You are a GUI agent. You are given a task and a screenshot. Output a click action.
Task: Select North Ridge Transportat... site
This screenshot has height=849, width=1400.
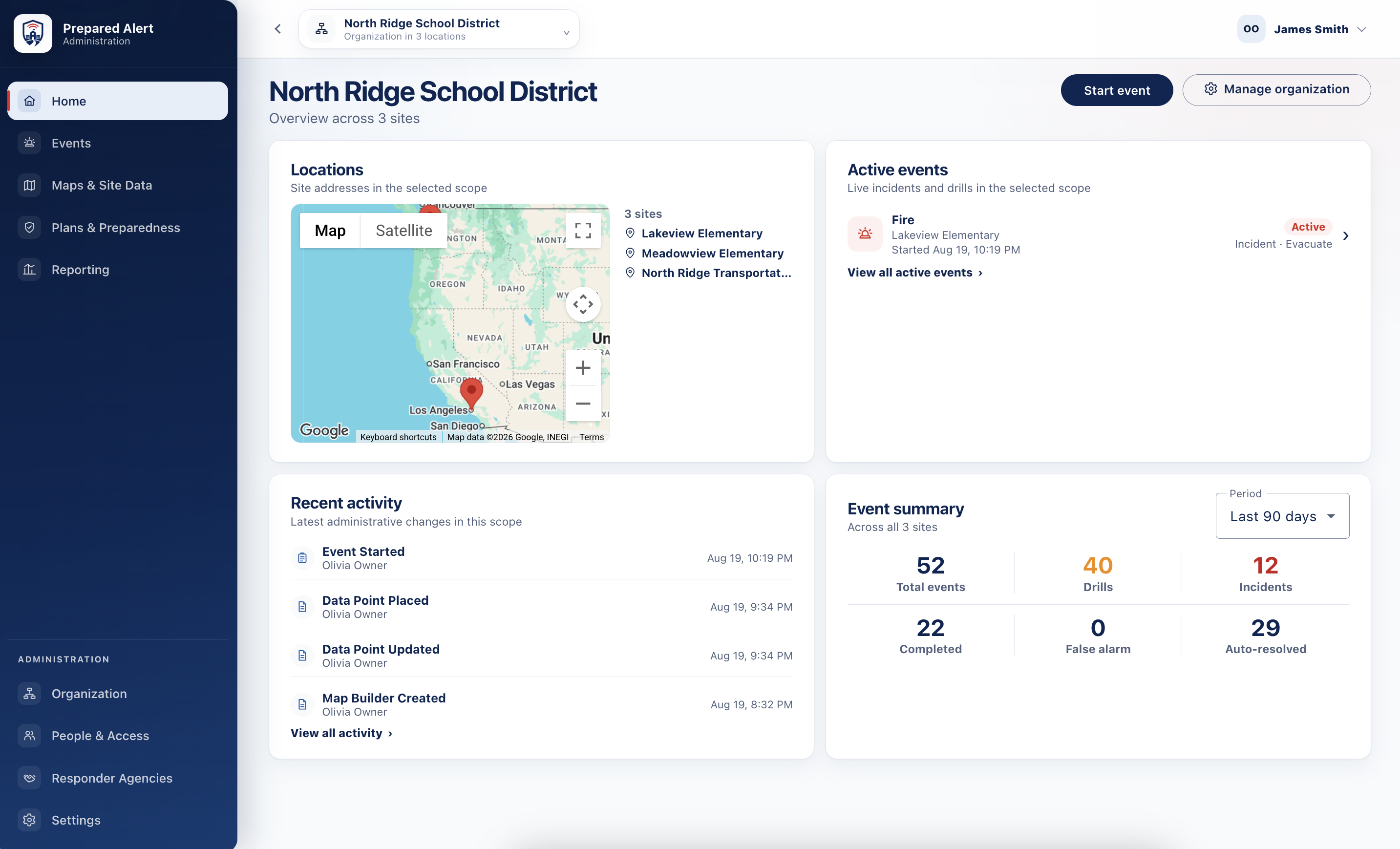click(x=708, y=273)
